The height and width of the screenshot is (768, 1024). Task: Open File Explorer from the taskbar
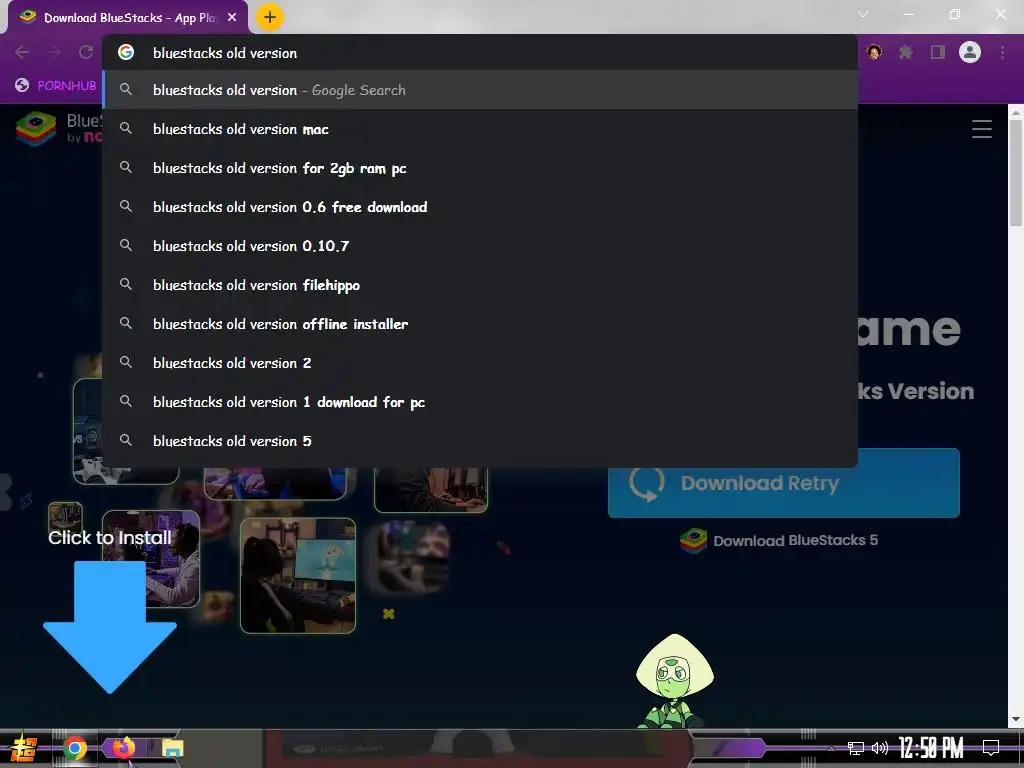(x=172, y=748)
